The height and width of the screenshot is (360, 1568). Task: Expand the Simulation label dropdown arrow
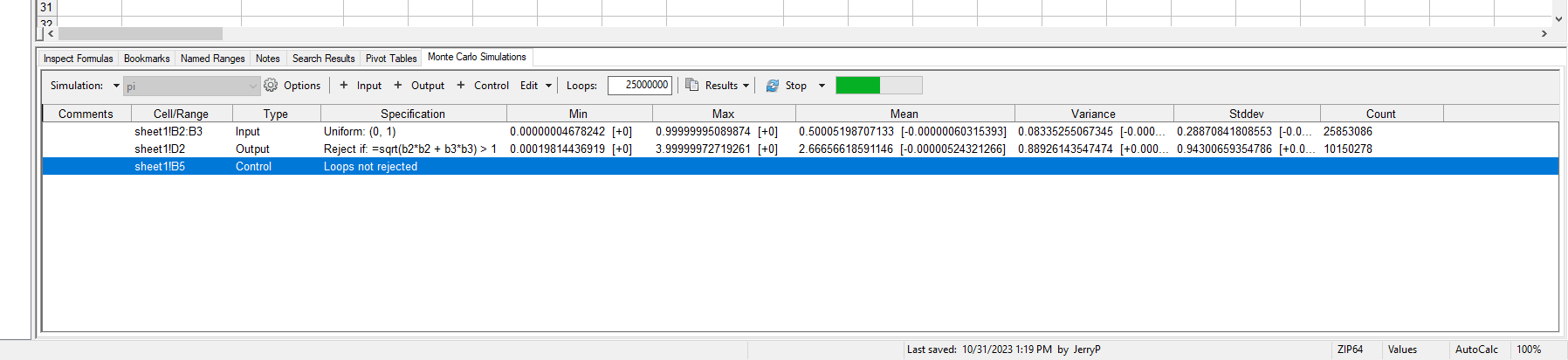click(116, 86)
